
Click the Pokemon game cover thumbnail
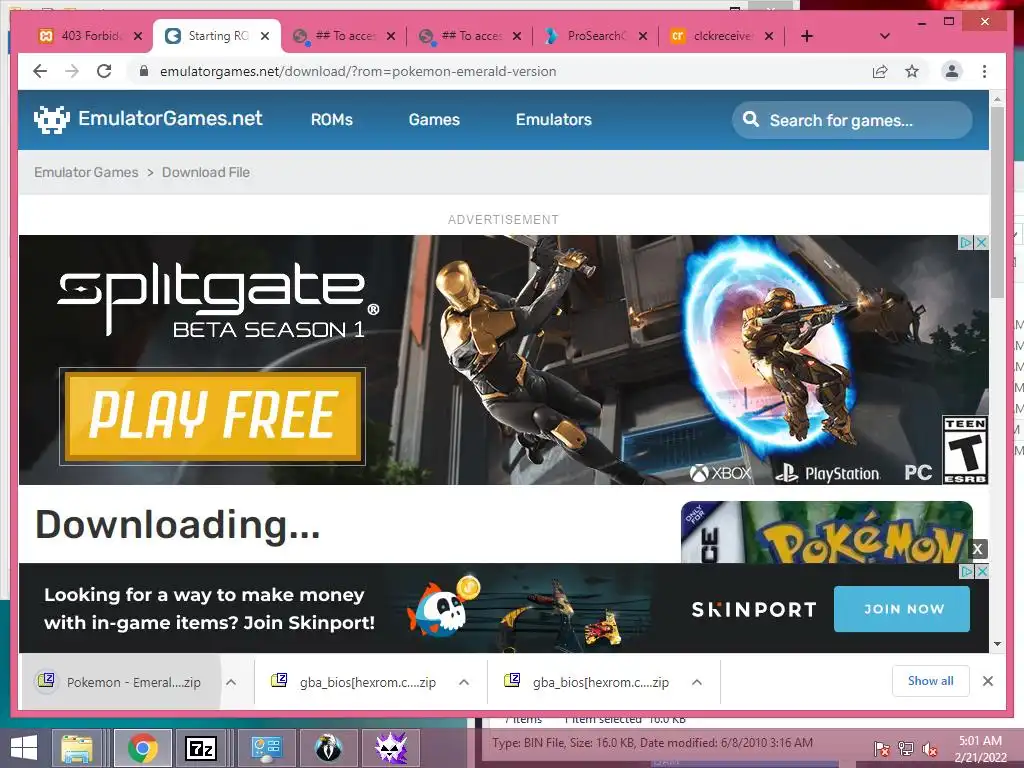point(826,532)
